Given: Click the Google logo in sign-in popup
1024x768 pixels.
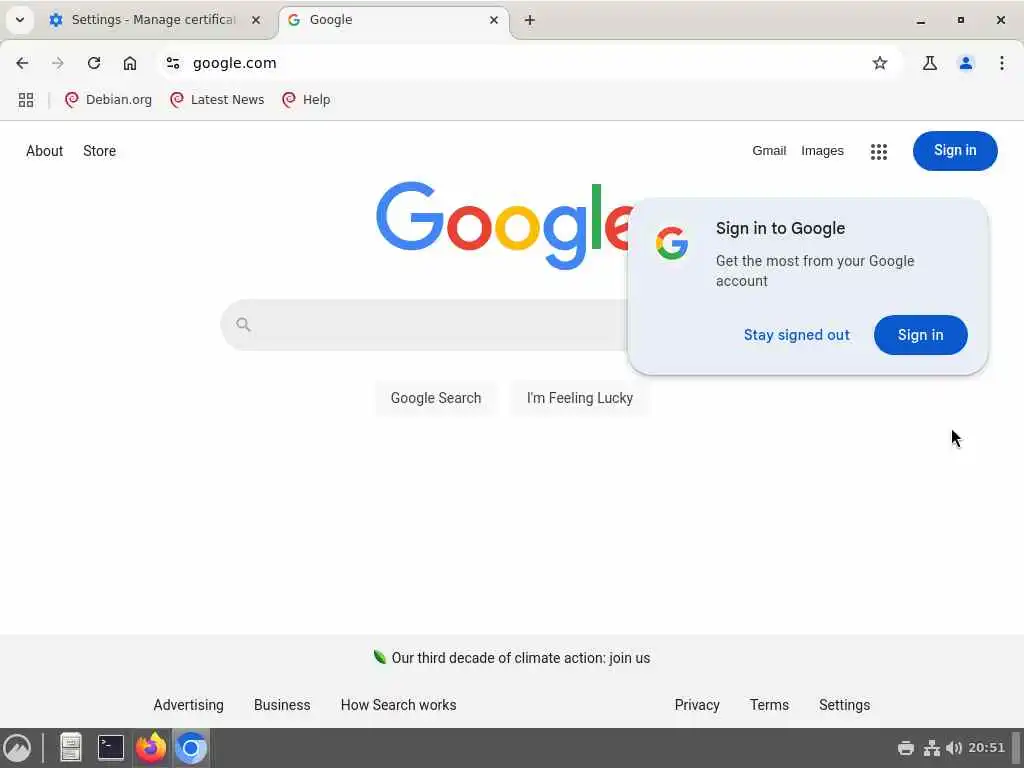Looking at the screenshot, I should pyautogui.click(x=672, y=244).
